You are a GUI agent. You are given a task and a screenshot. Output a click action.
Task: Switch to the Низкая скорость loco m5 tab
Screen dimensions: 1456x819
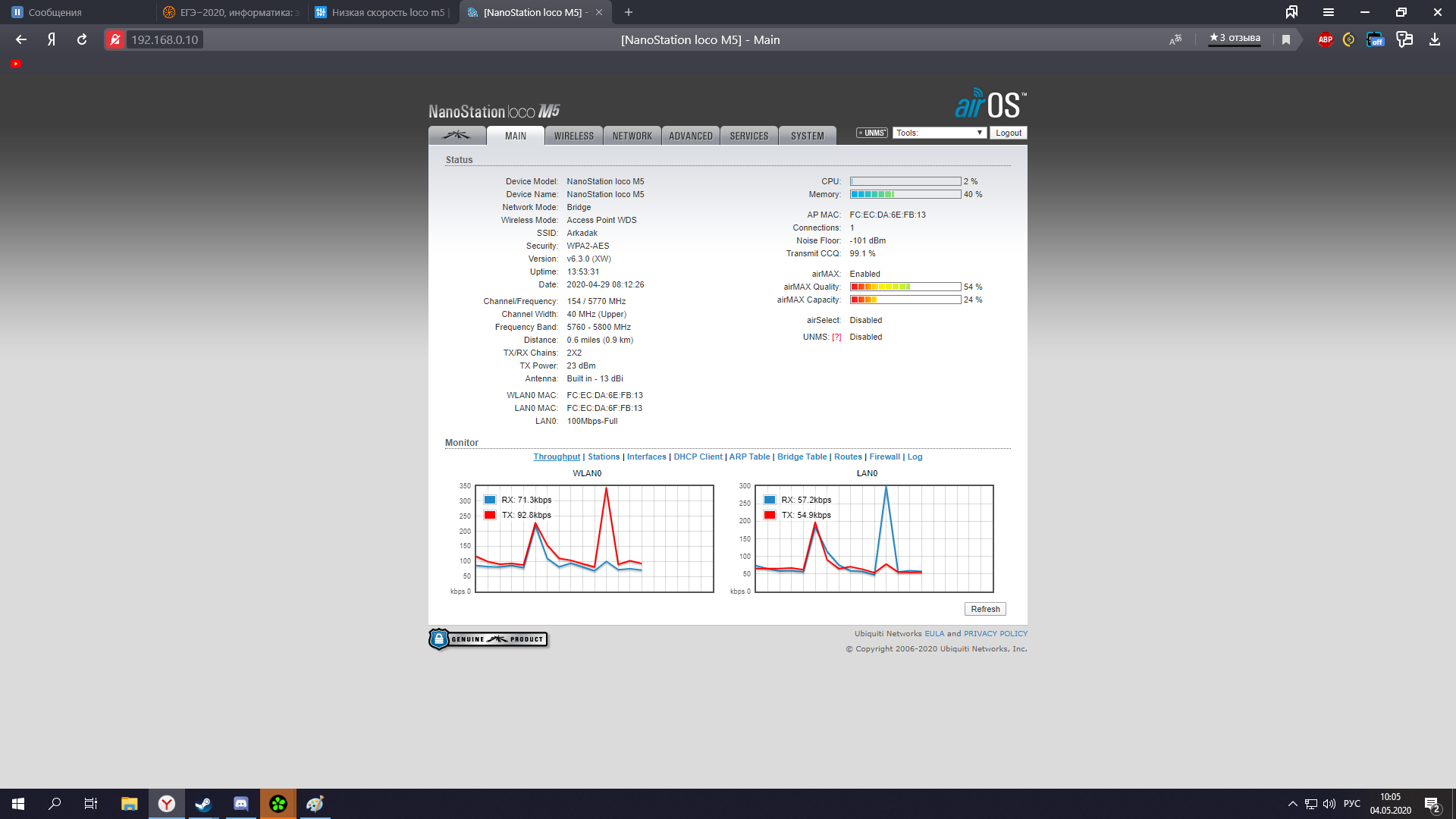pos(383,12)
